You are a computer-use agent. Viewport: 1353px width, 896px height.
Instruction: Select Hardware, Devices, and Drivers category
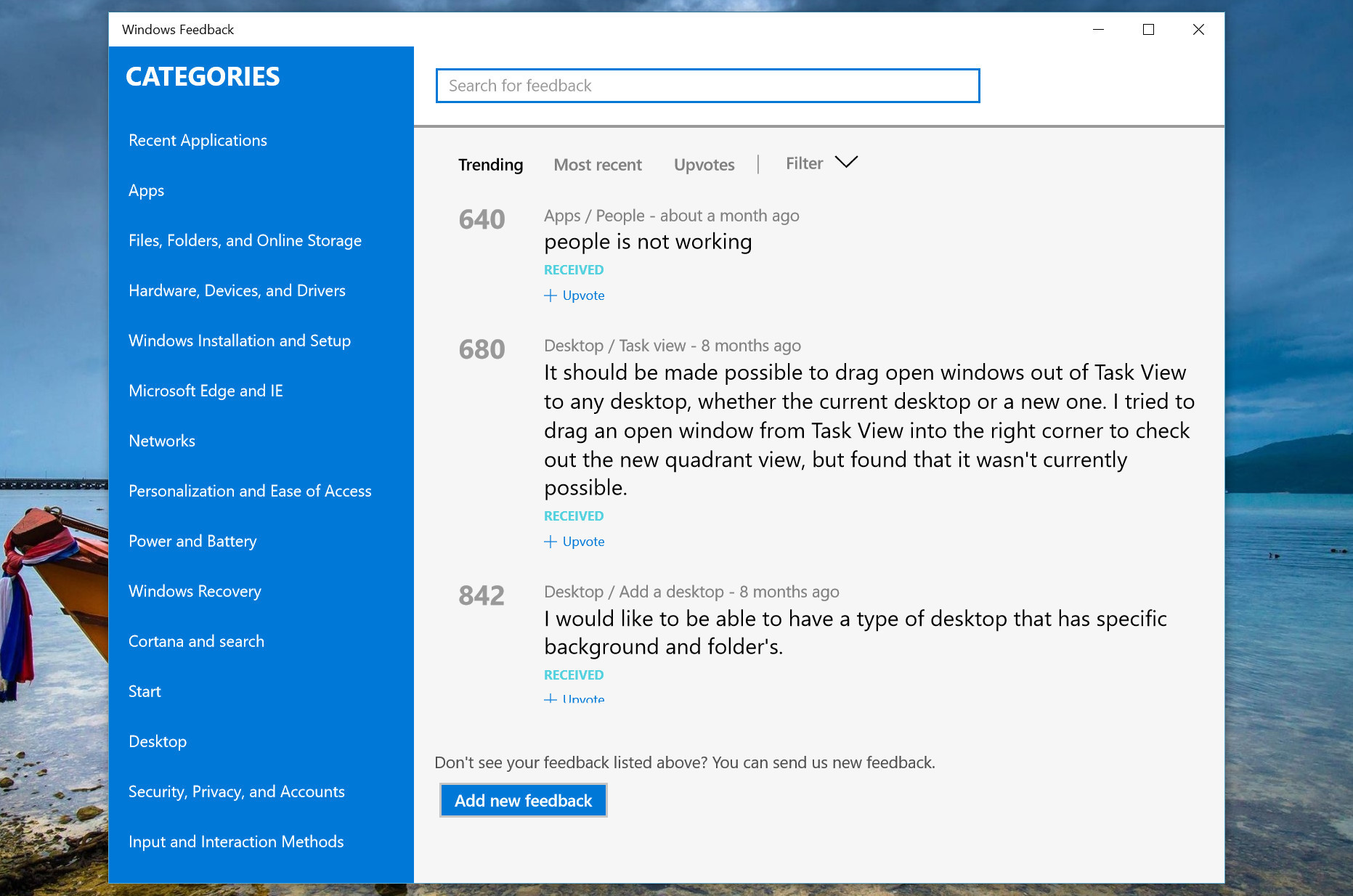(x=237, y=290)
